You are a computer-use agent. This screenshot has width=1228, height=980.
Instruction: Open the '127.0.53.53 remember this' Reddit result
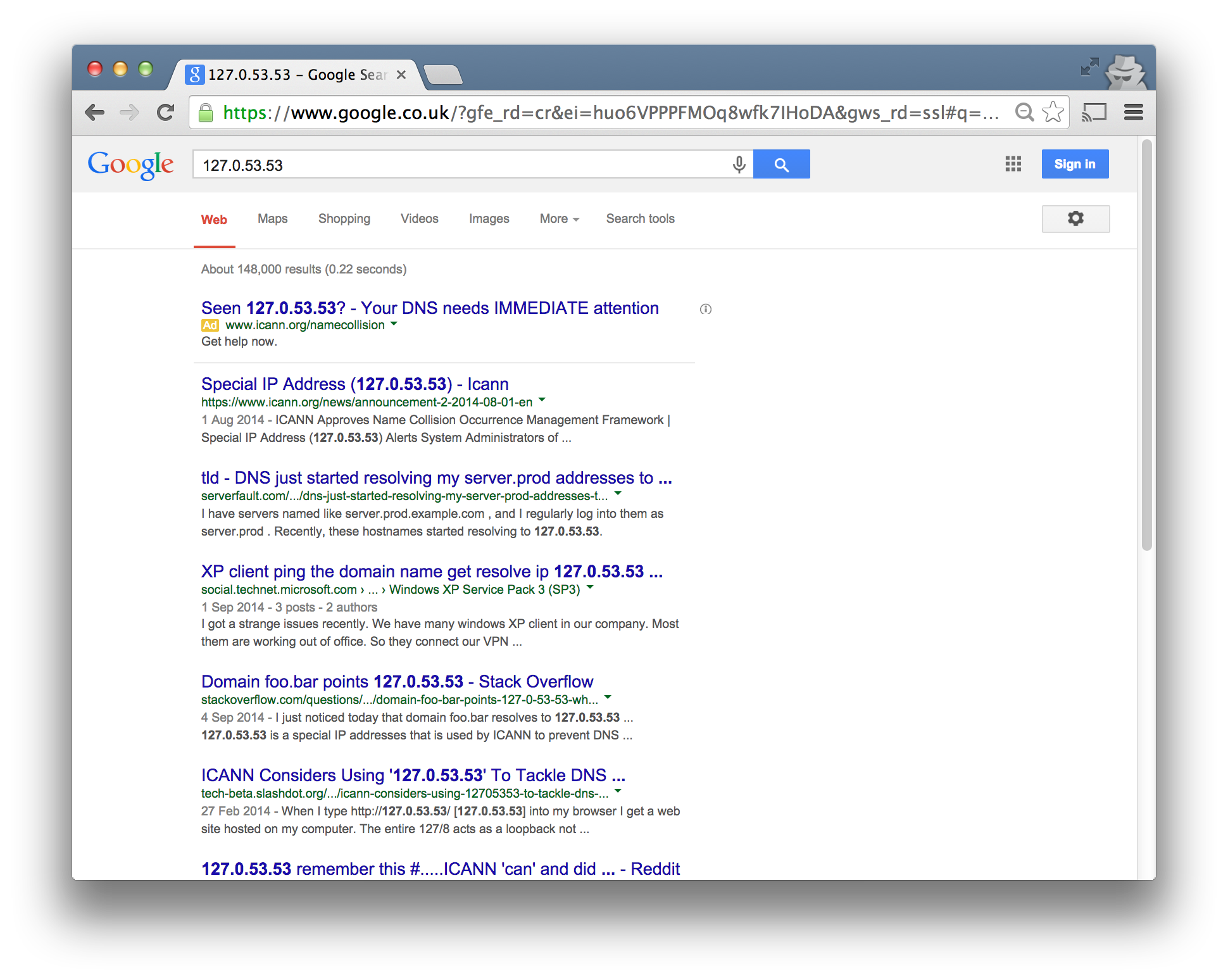coord(441,869)
